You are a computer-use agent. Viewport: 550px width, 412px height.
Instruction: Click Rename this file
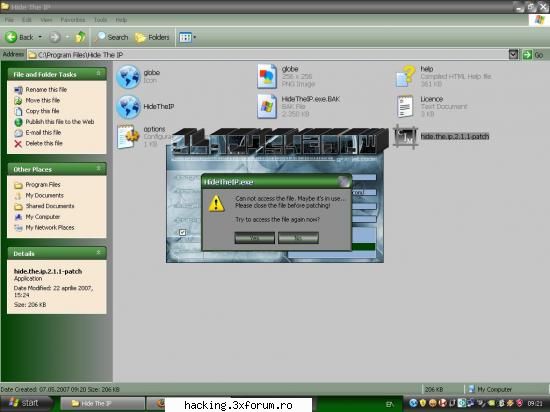(40, 90)
